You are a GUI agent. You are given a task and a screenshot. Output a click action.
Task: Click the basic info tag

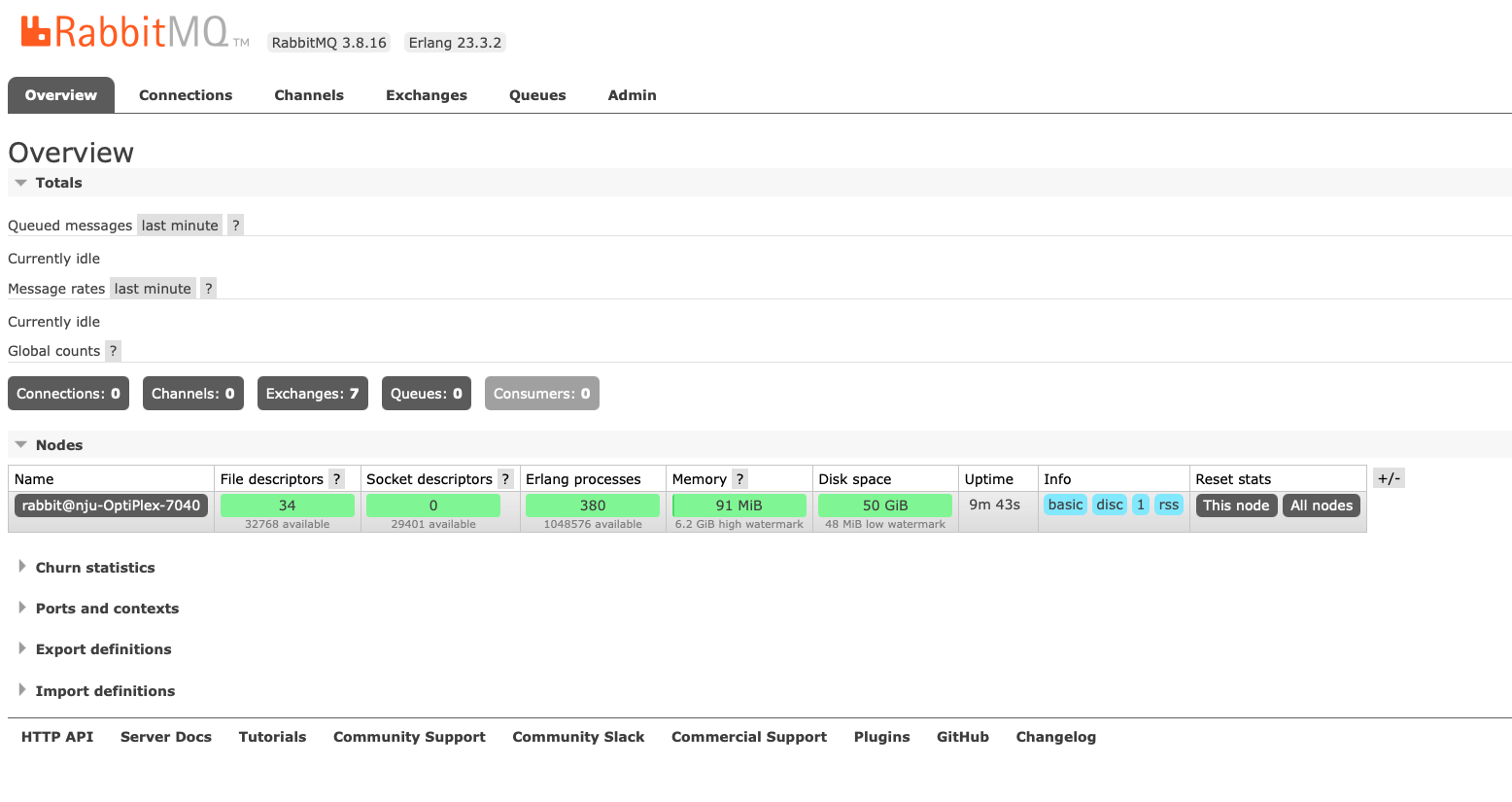tap(1065, 505)
